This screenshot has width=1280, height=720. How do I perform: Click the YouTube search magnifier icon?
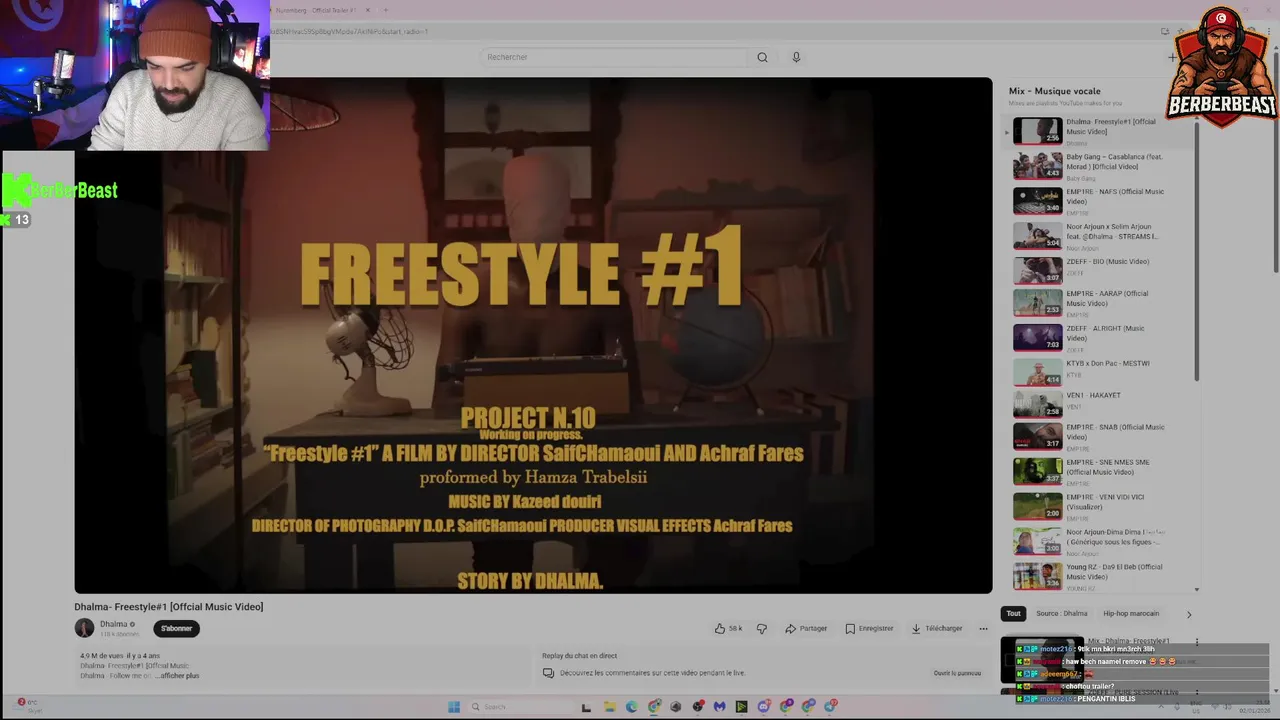762,57
